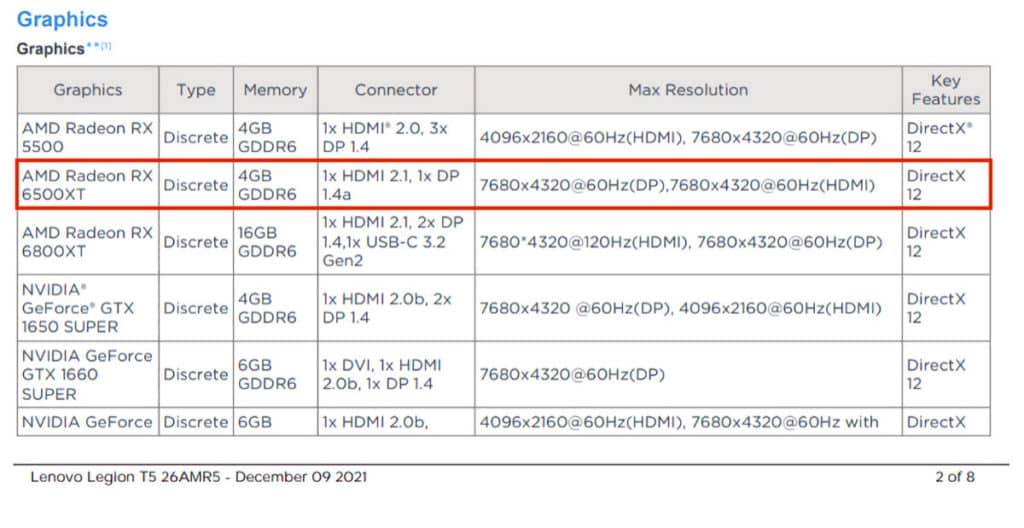Select the Type column header
Viewport: 1024px width, 528px height.
coord(196,90)
